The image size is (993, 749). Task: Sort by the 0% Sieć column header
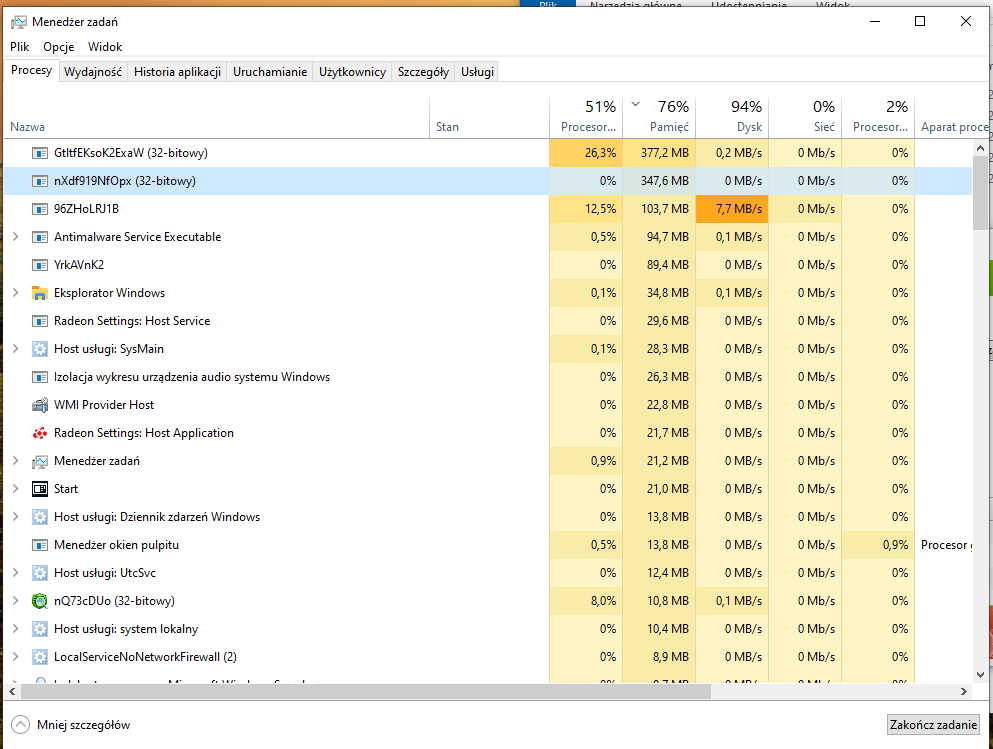pyautogui.click(x=805, y=117)
